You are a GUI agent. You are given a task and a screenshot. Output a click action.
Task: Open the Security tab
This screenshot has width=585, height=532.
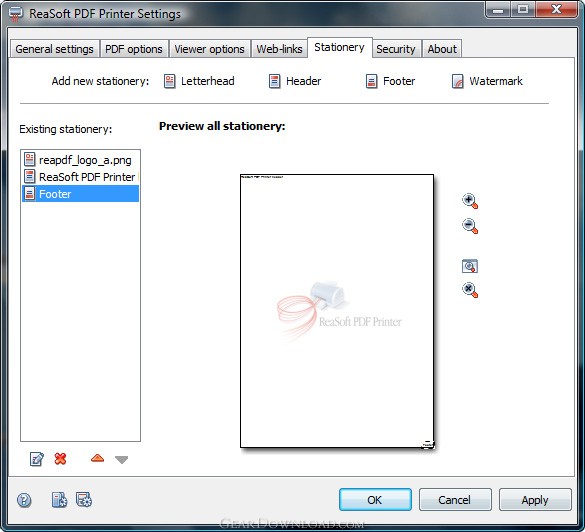click(x=395, y=49)
